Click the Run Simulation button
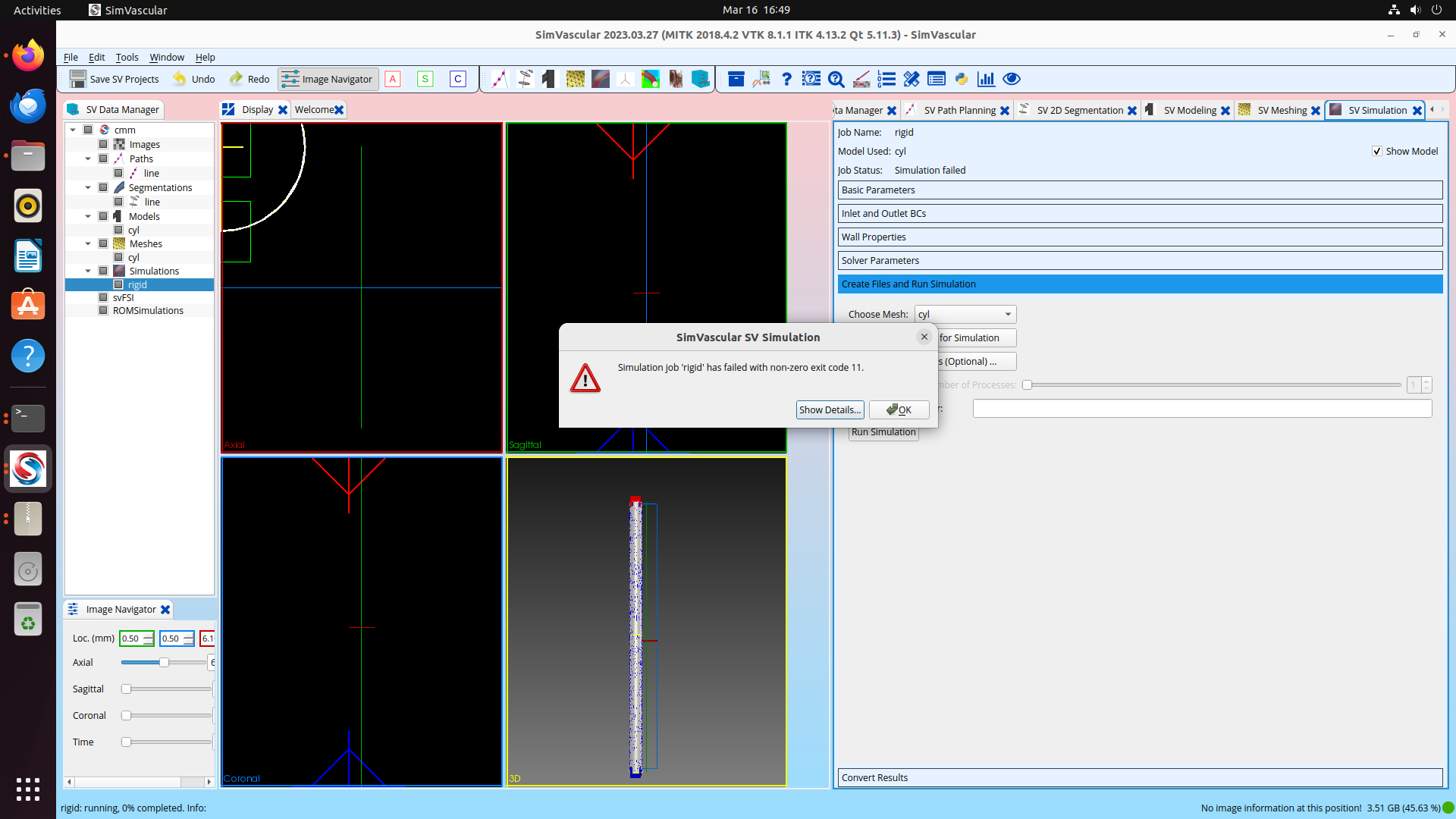This screenshot has width=1456, height=819. pyautogui.click(x=883, y=432)
